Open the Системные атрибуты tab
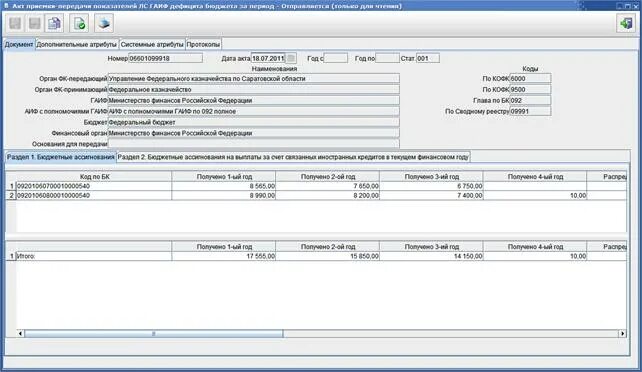 pyautogui.click(x=152, y=44)
